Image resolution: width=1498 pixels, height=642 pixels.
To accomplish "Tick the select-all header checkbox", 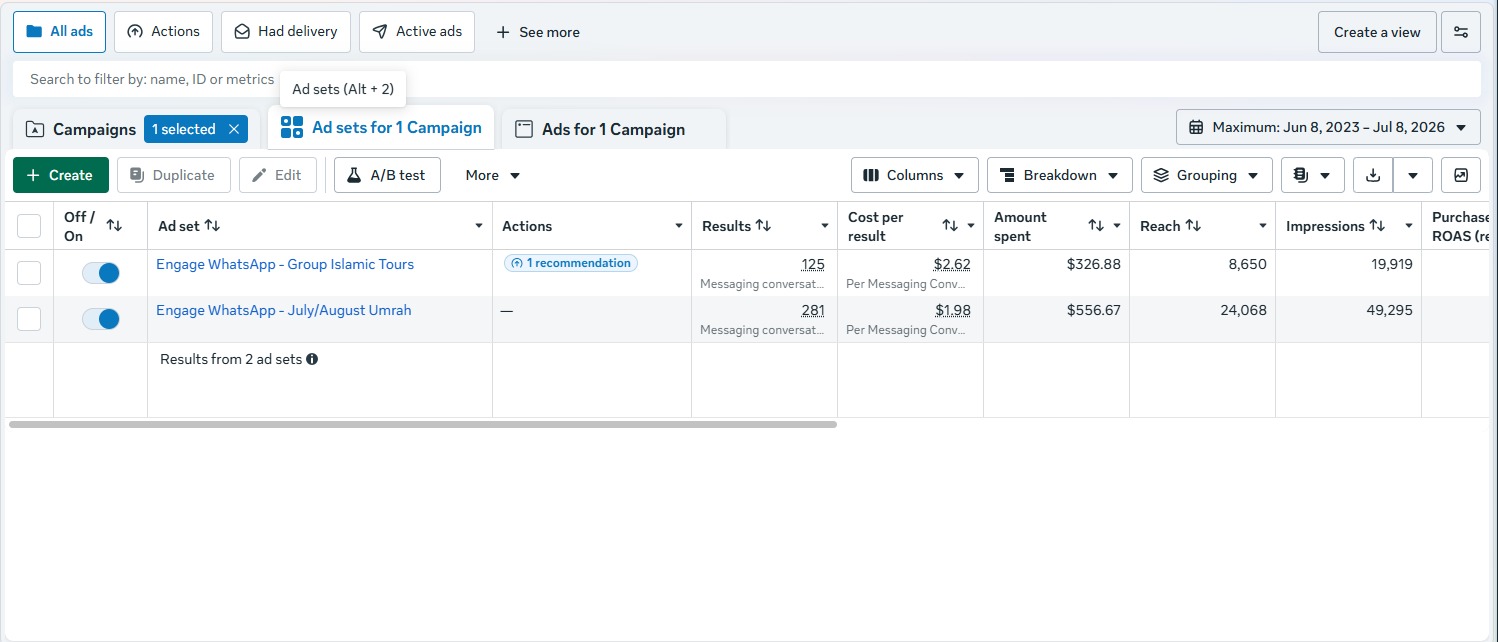I will pyautogui.click(x=29, y=226).
